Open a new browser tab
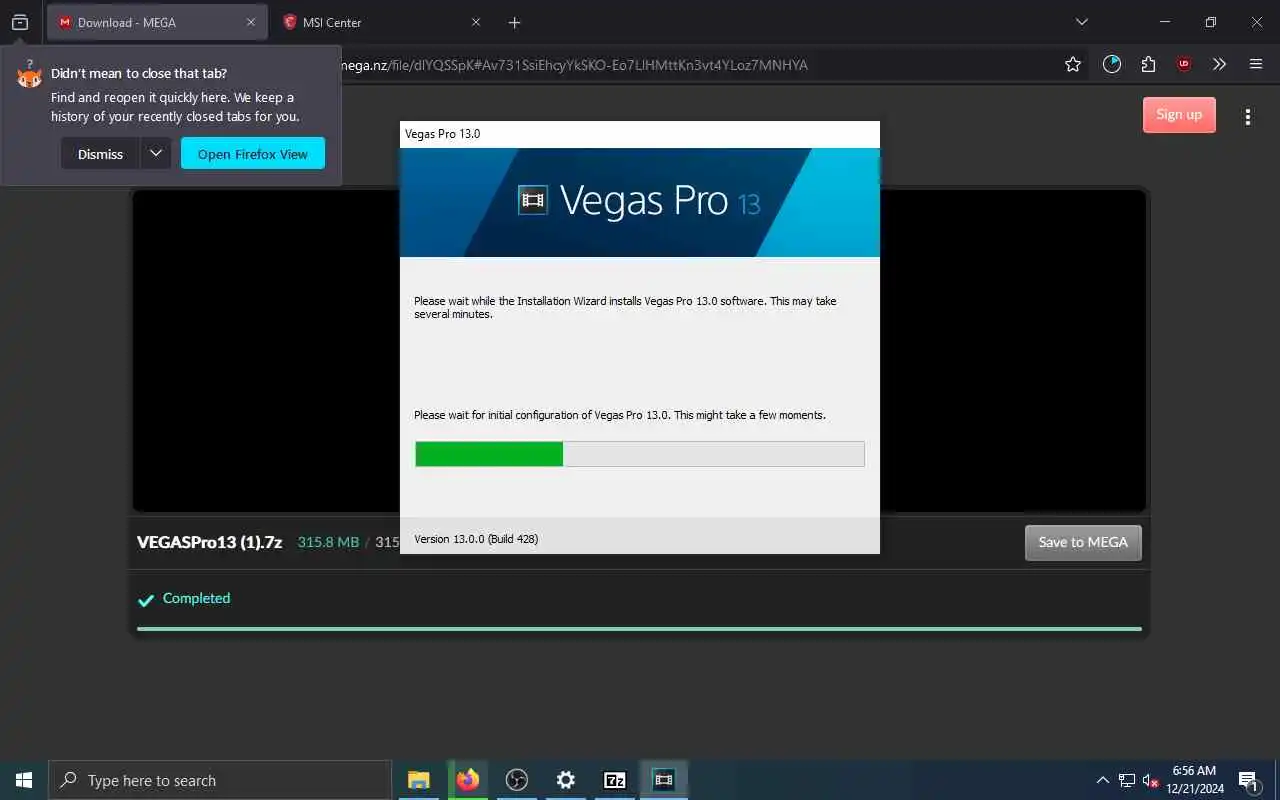1280x800 pixels. pos(514,22)
